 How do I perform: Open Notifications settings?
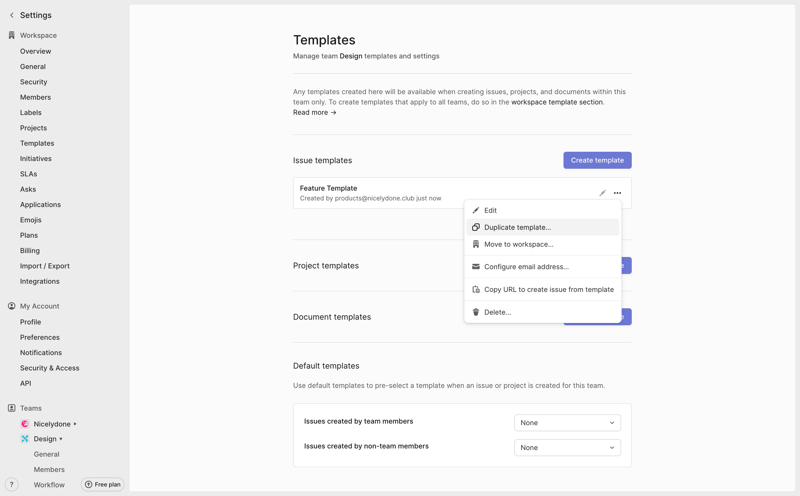(x=41, y=353)
